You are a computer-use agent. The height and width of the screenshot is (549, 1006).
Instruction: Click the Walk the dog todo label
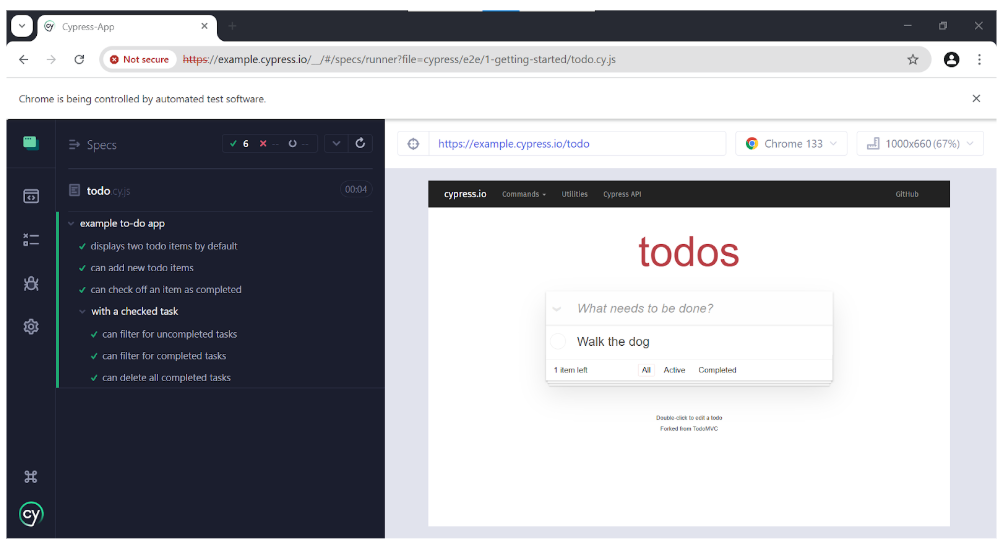point(613,342)
